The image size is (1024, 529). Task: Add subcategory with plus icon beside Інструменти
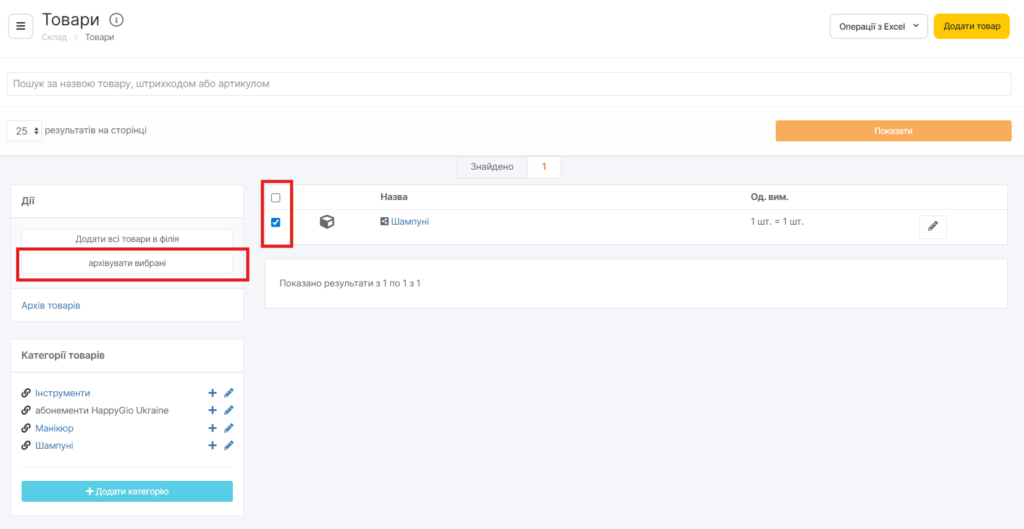coord(212,393)
